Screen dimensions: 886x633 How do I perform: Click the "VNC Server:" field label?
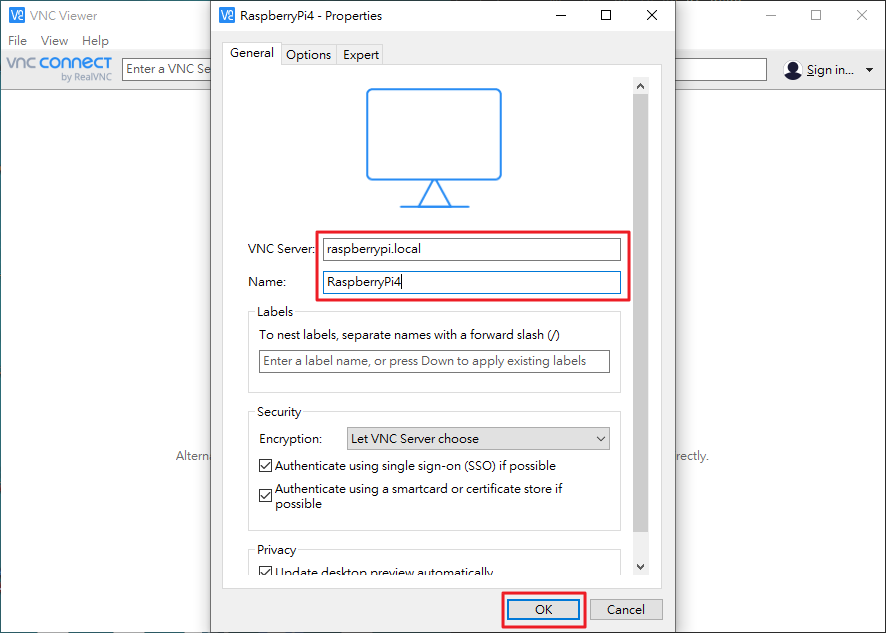click(281, 249)
